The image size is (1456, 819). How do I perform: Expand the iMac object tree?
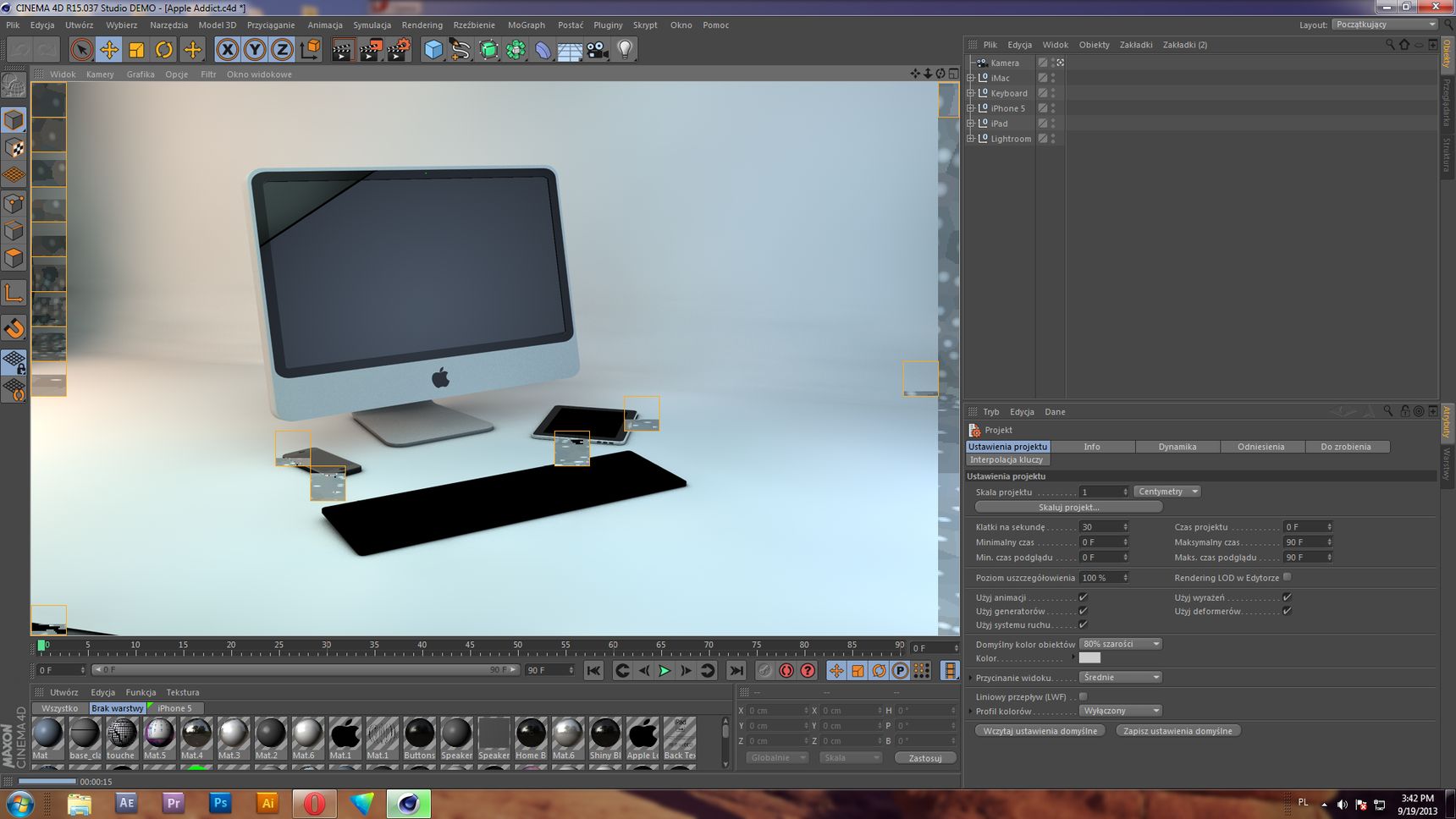click(x=971, y=78)
